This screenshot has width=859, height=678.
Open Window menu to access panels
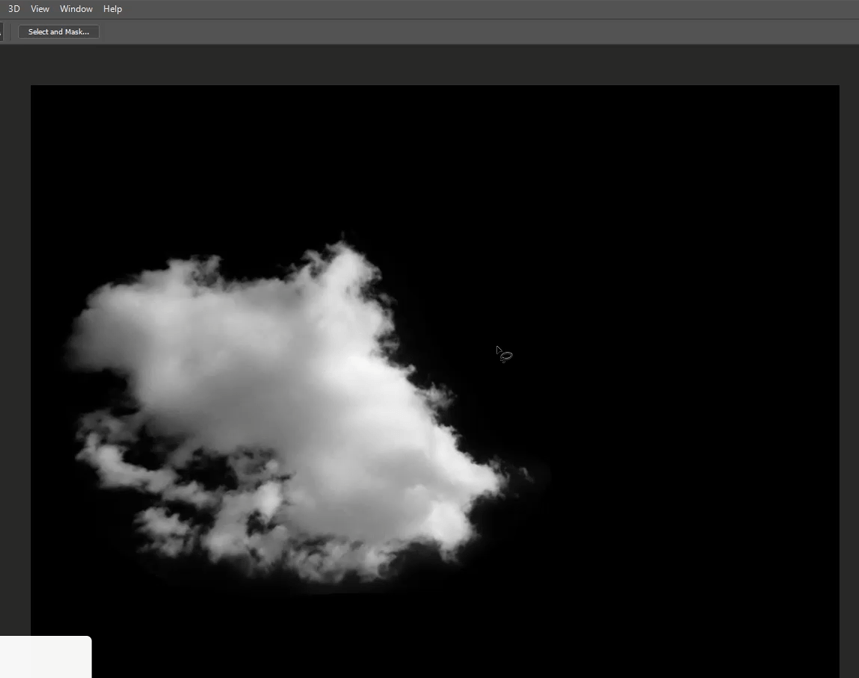pyautogui.click(x=76, y=9)
